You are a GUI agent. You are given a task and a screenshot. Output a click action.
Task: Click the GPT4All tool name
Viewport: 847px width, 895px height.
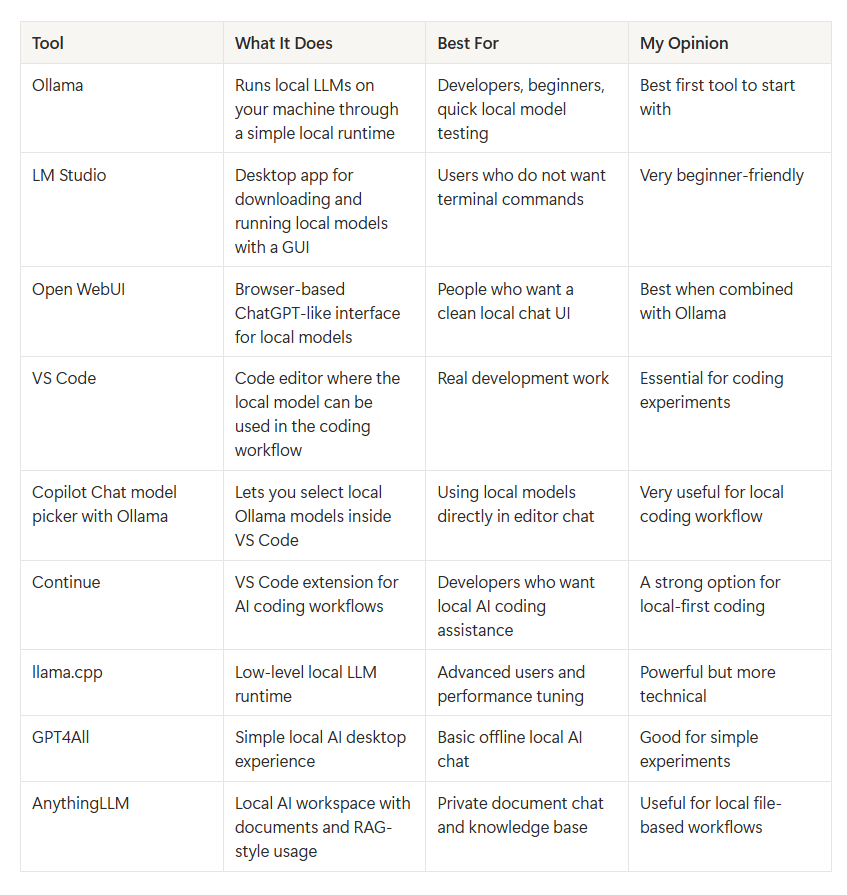(x=60, y=737)
